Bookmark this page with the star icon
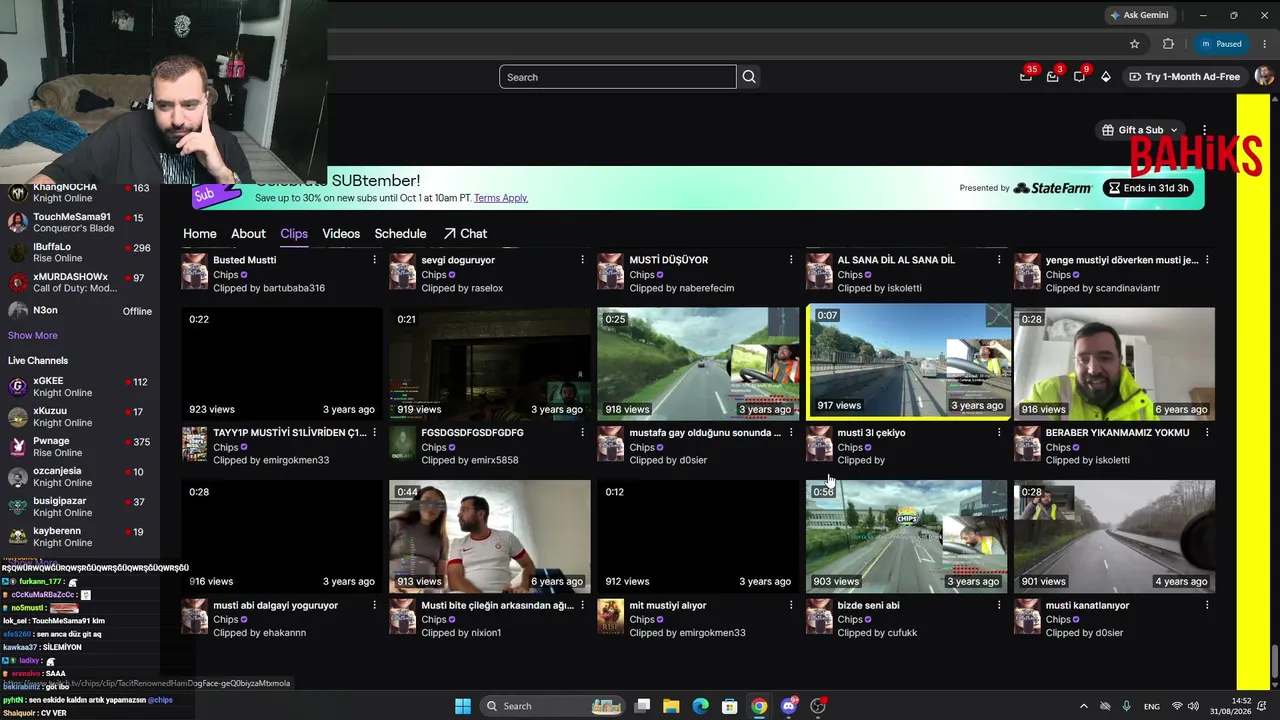 click(x=1134, y=44)
